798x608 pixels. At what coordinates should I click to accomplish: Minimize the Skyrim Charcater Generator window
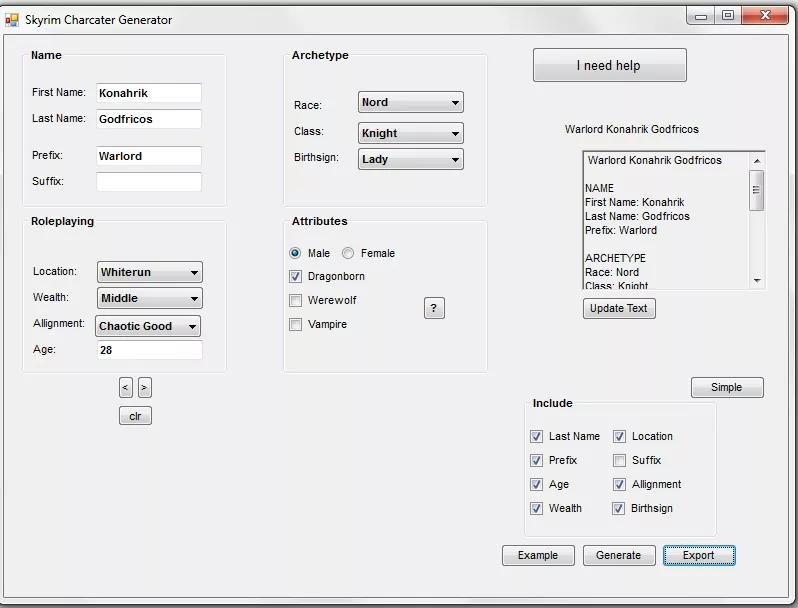coord(701,16)
